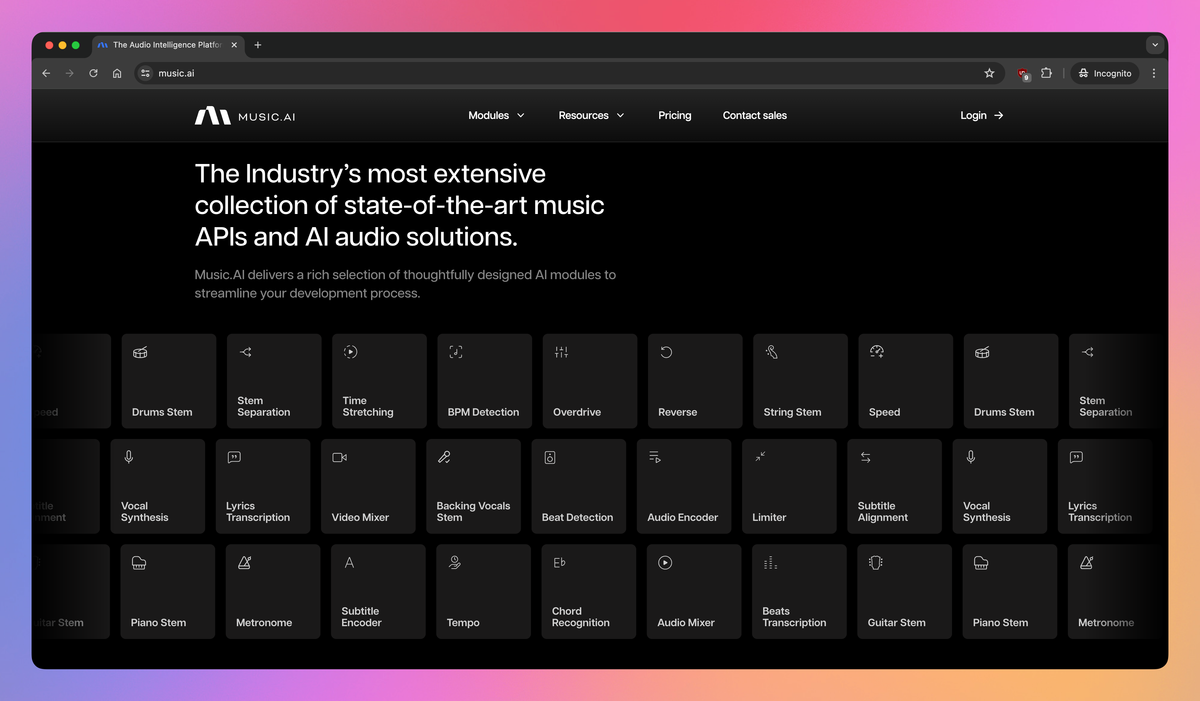Select The Audio Intelligence Platform browser tab
Viewport: 1200px width, 701px height.
(169, 45)
